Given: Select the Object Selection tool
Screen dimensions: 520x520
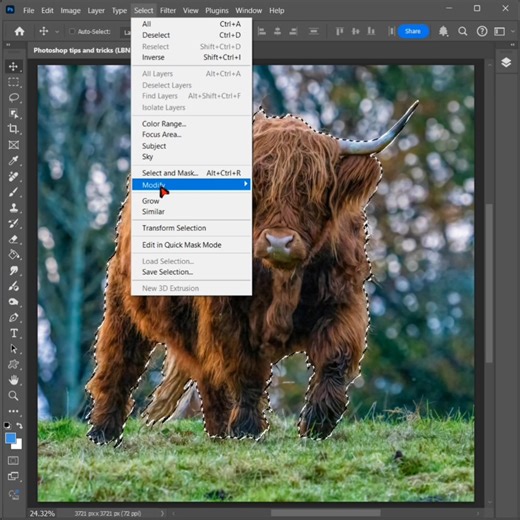Looking at the screenshot, I should point(13,114).
